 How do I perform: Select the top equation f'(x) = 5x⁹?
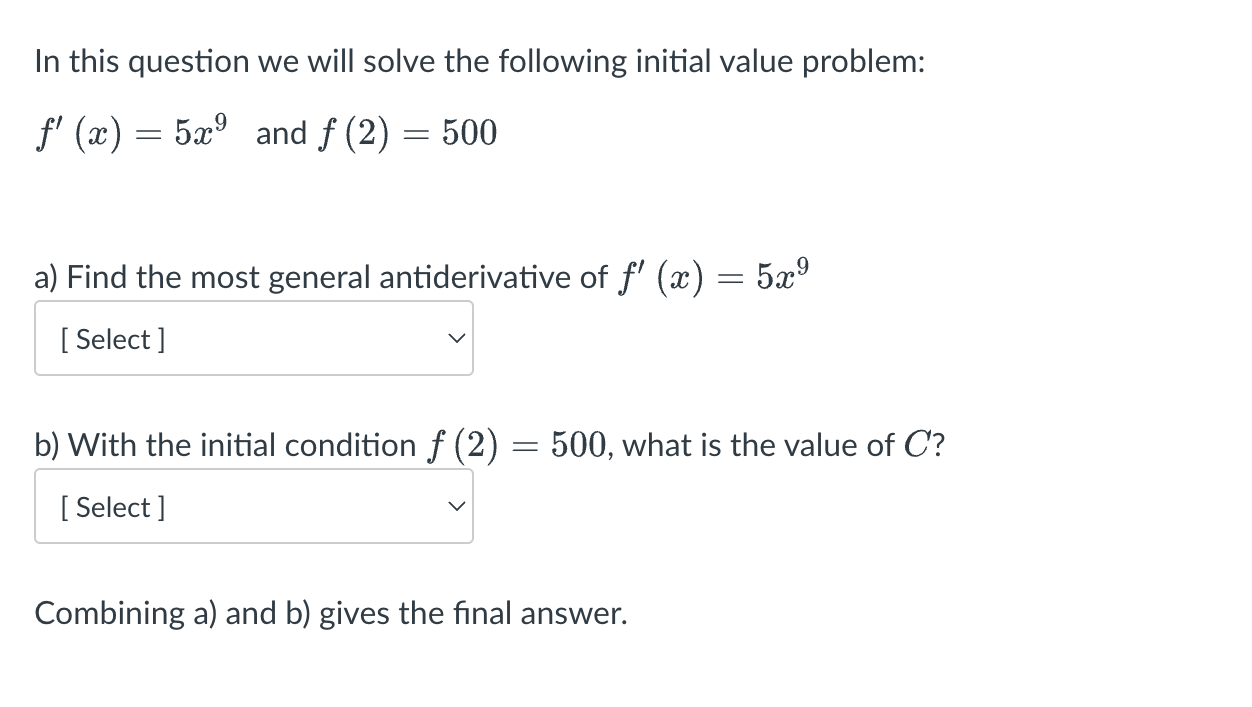pos(132,133)
